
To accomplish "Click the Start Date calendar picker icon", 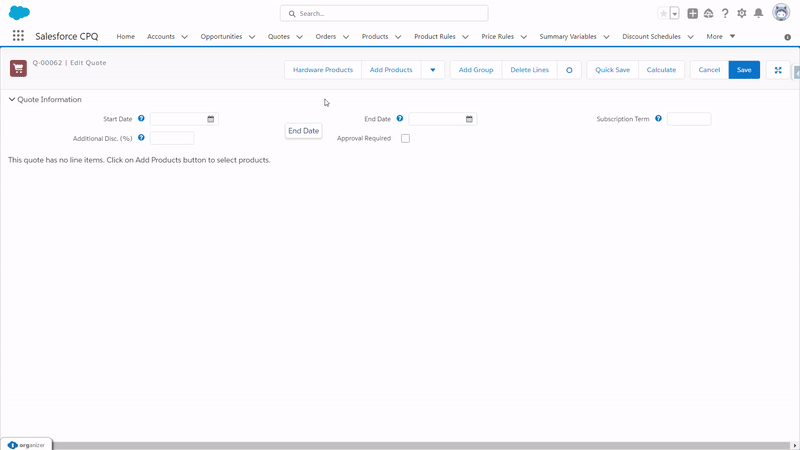I will [x=211, y=119].
